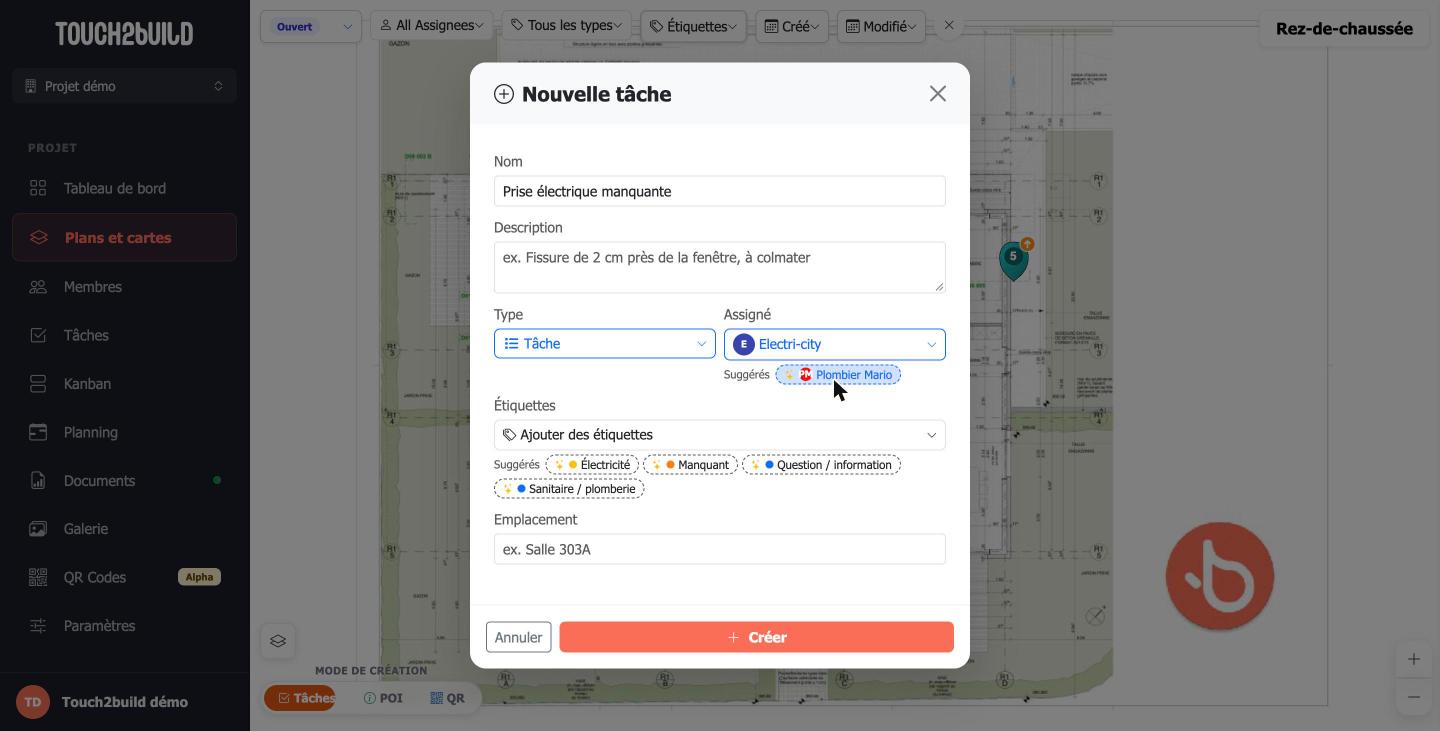Click the layers icon on the map
The image size is (1440, 731).
[x=278, y=641]
